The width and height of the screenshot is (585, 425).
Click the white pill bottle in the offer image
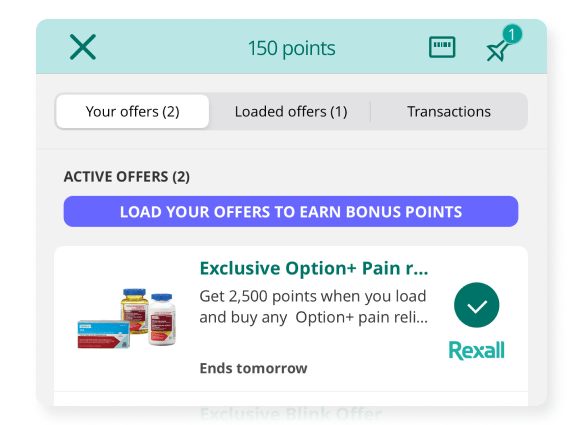[x=162, y=319]
